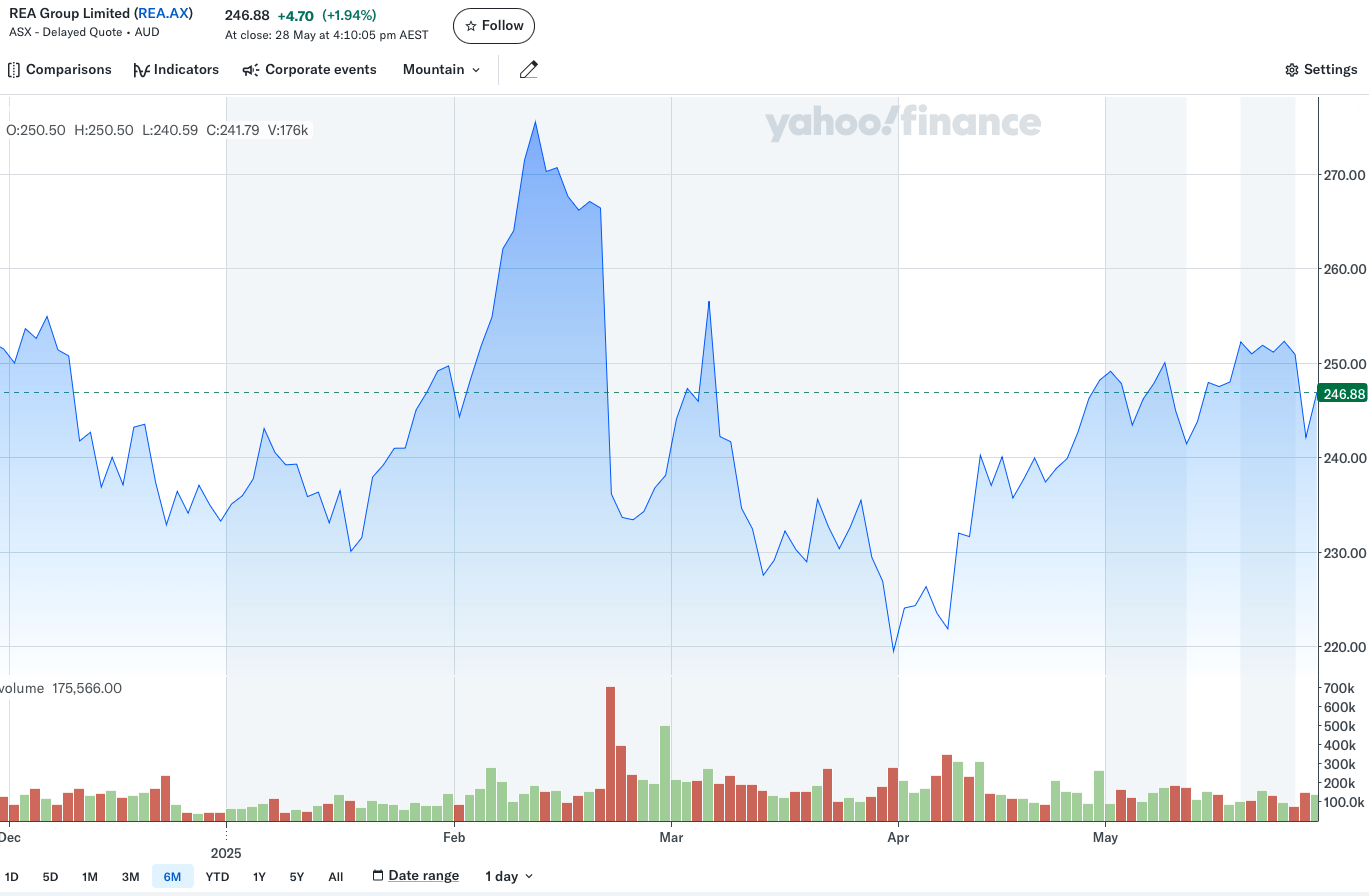Select the 1M time range
This screenshot has height=896, width=1369.
90,877
